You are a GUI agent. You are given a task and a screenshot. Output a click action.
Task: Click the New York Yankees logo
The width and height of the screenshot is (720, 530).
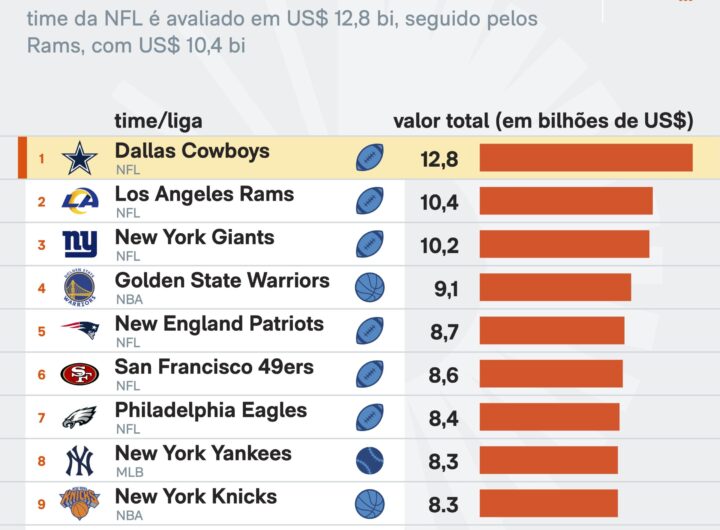(80, 460)
